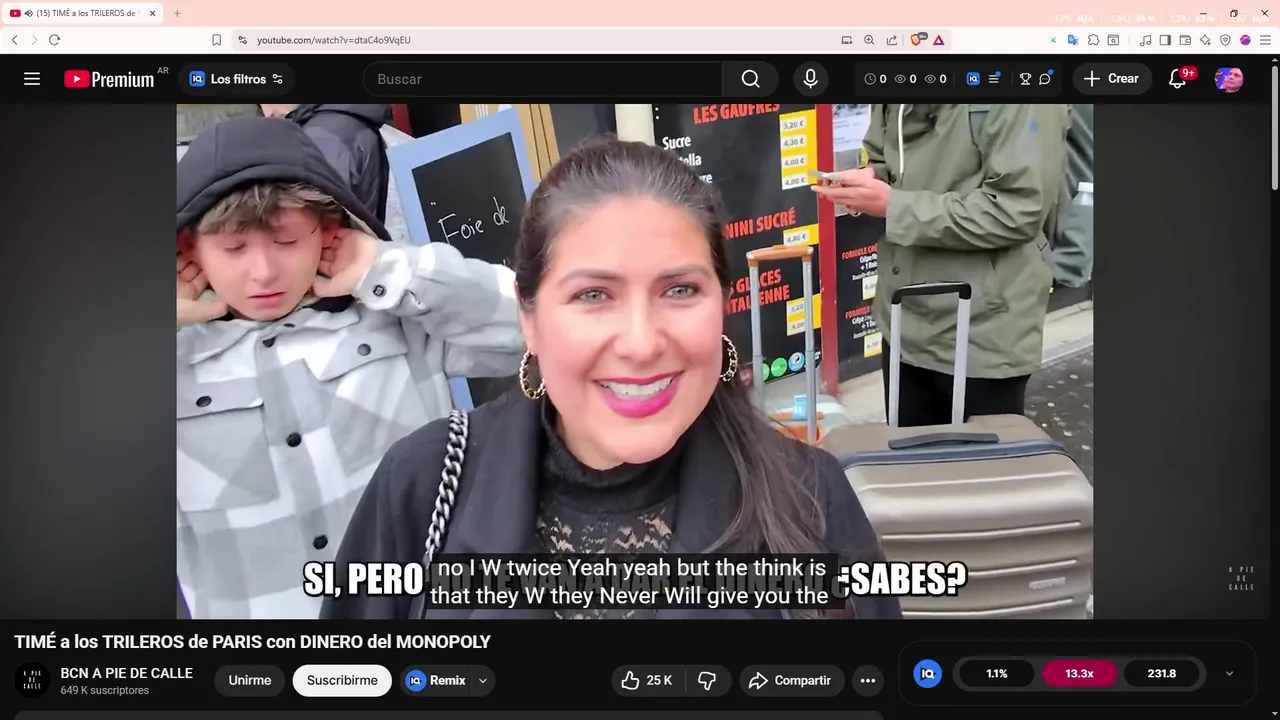
Task: Click the vidIQ circle logo in the stats panel
Action: click(928, 674)
